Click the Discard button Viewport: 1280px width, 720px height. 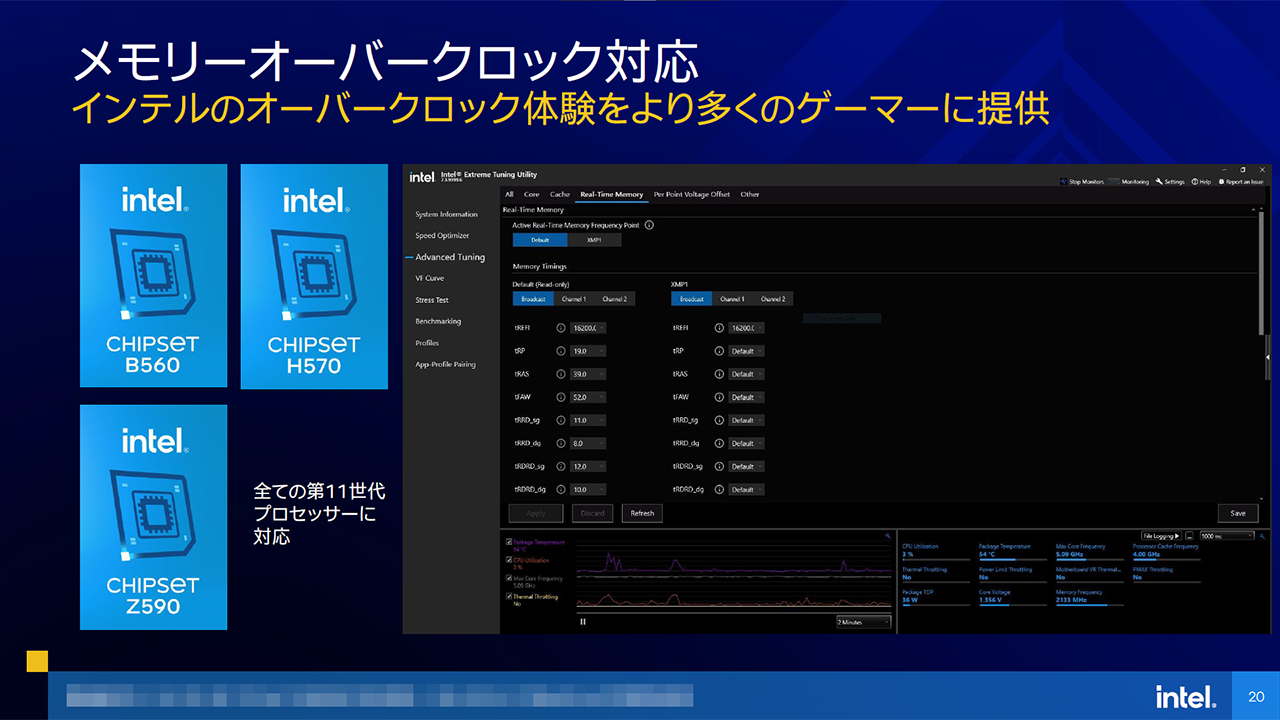point(592,513)
